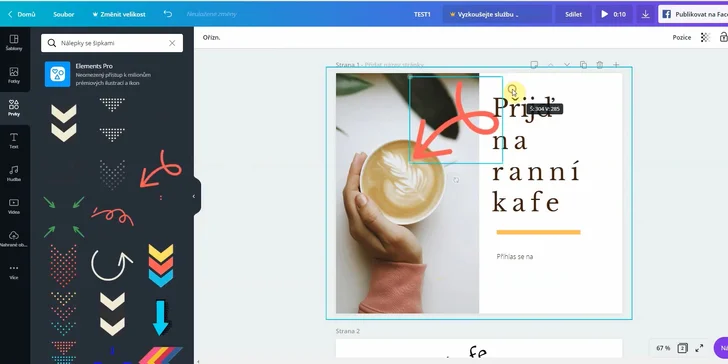
Task: Collapse the side panel with the arrow handle
Action: click(x=194, y=196)
